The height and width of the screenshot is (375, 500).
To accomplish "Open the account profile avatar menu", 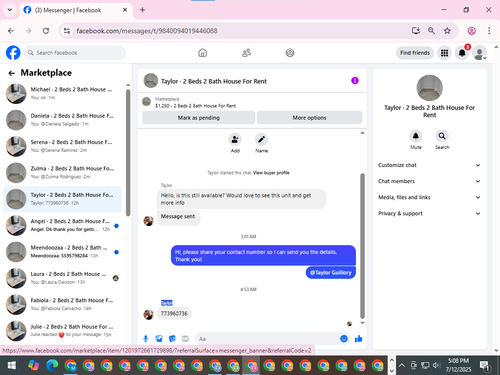I will point(480,53).
